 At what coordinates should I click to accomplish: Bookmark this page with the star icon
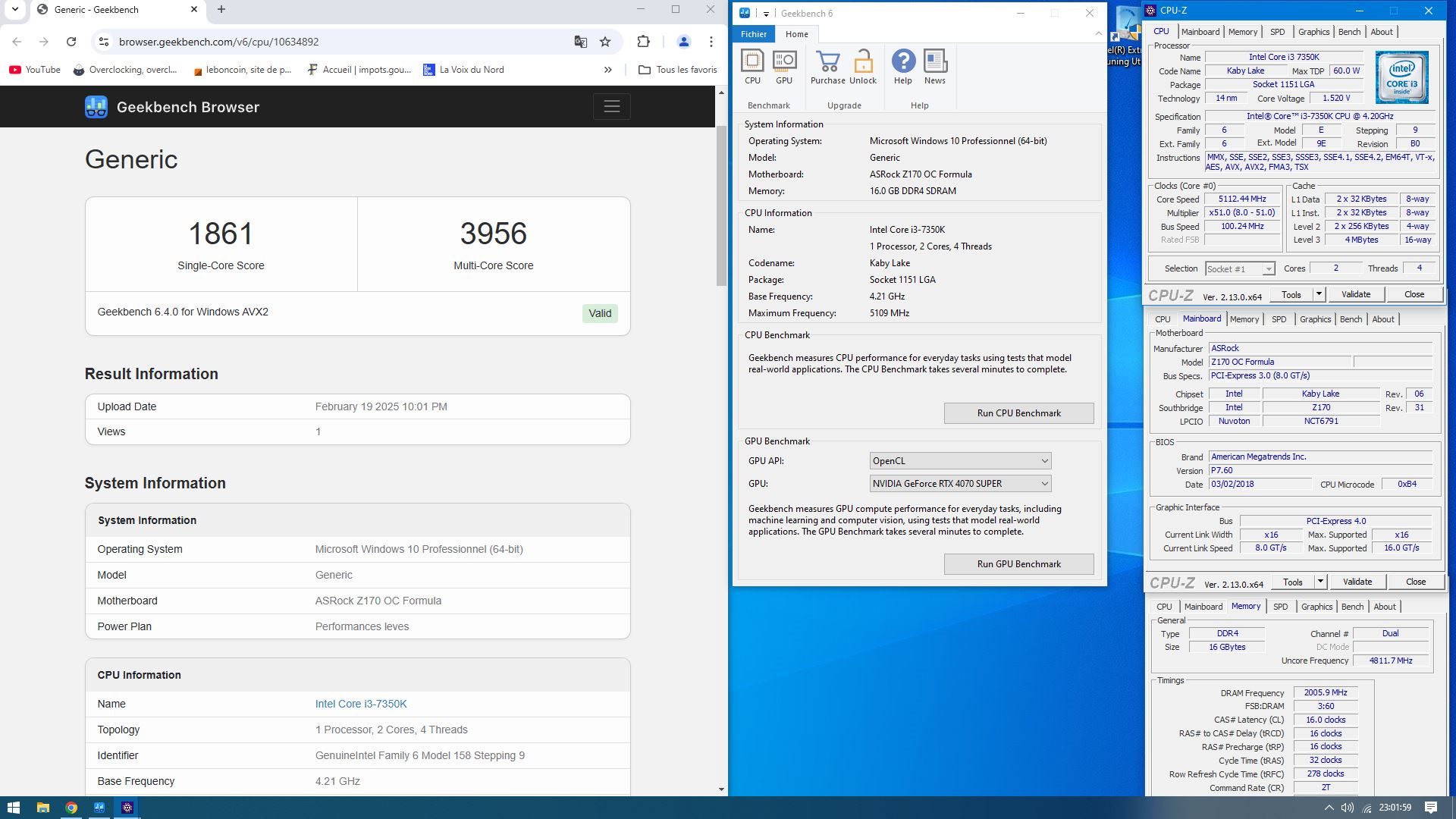point(605,42)
